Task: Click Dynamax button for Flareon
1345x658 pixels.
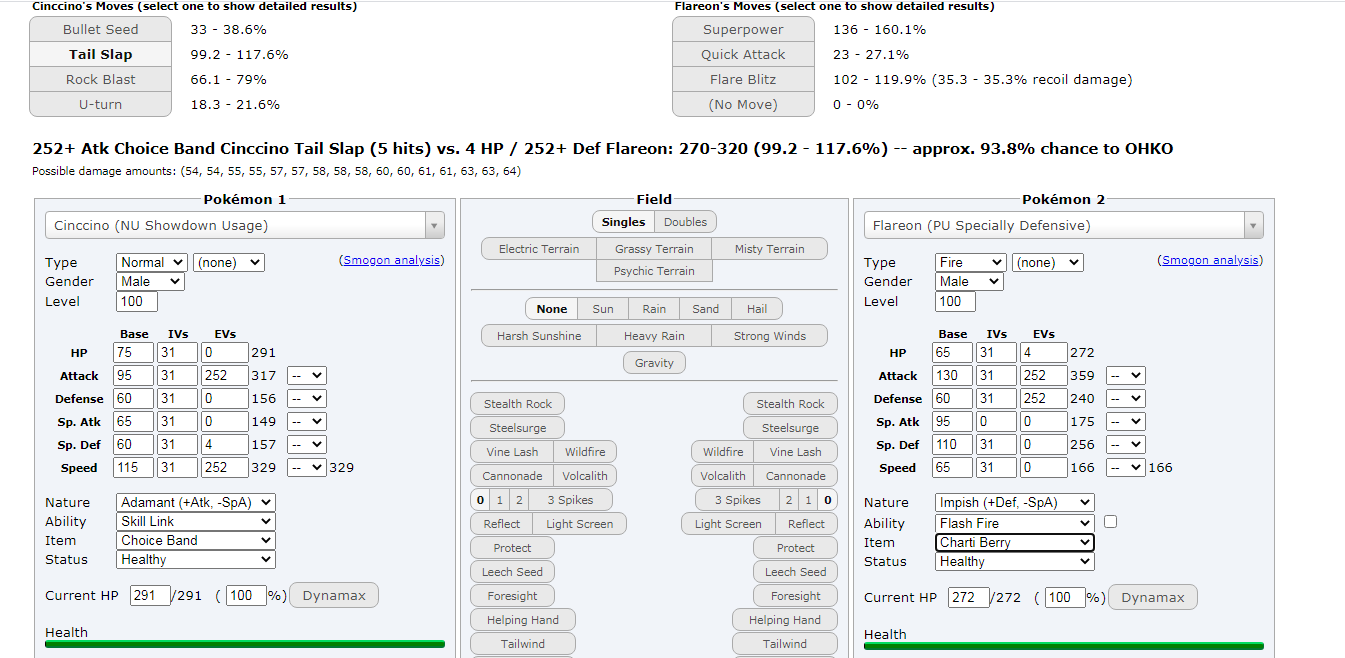Action: click(x=1153, y=597)
